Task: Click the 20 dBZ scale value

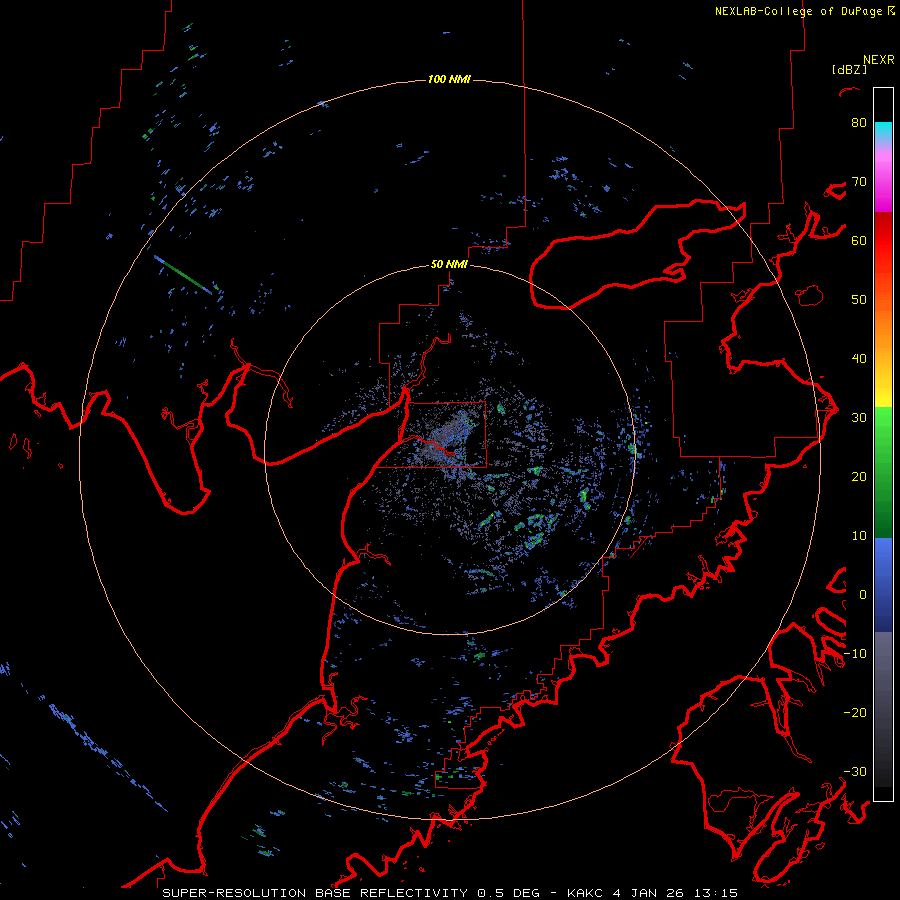Action: tap(859, 476)
